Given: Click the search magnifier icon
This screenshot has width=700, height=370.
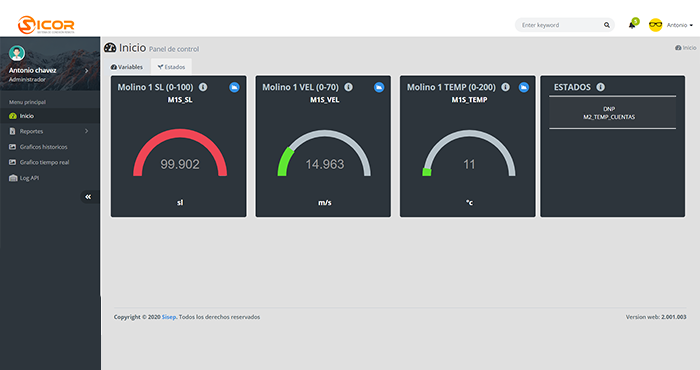Looking at the screenshot, I should coord(607,25).
